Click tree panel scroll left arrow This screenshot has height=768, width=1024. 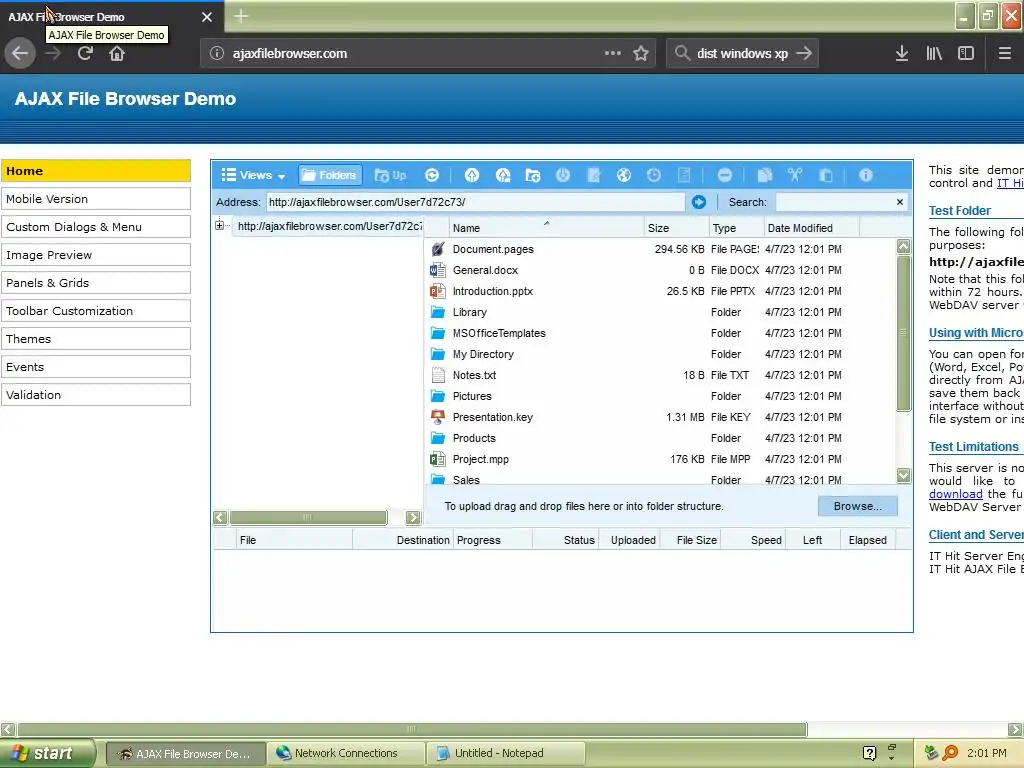pos(220,518)
